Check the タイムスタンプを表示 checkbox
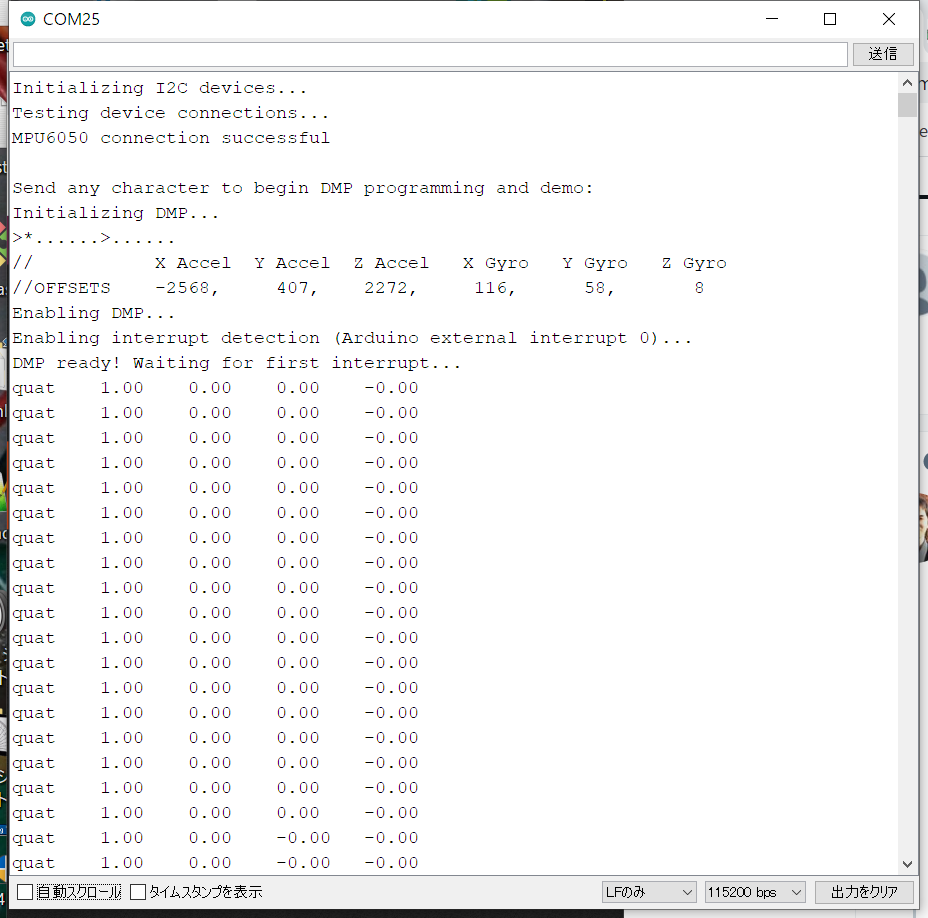Viewport: 928px width, 918px height. (x=139, y=892)
